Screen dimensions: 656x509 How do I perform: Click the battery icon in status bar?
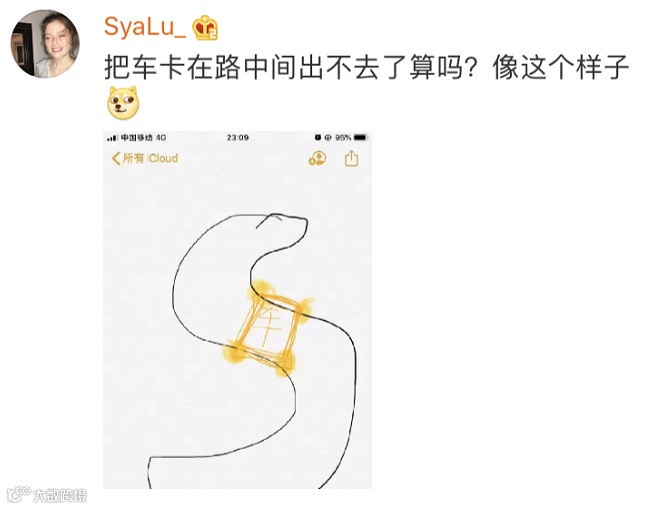[x=361, y=137]
